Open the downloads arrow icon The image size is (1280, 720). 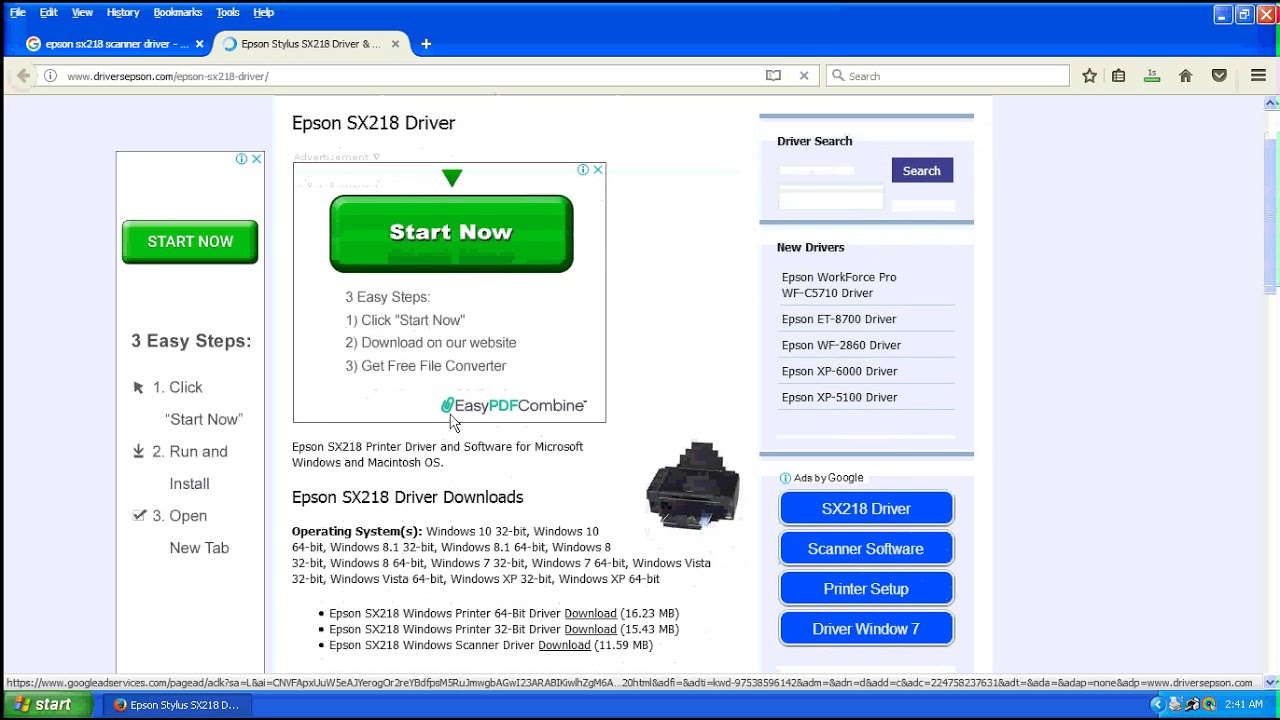[x=1152, y=76]
